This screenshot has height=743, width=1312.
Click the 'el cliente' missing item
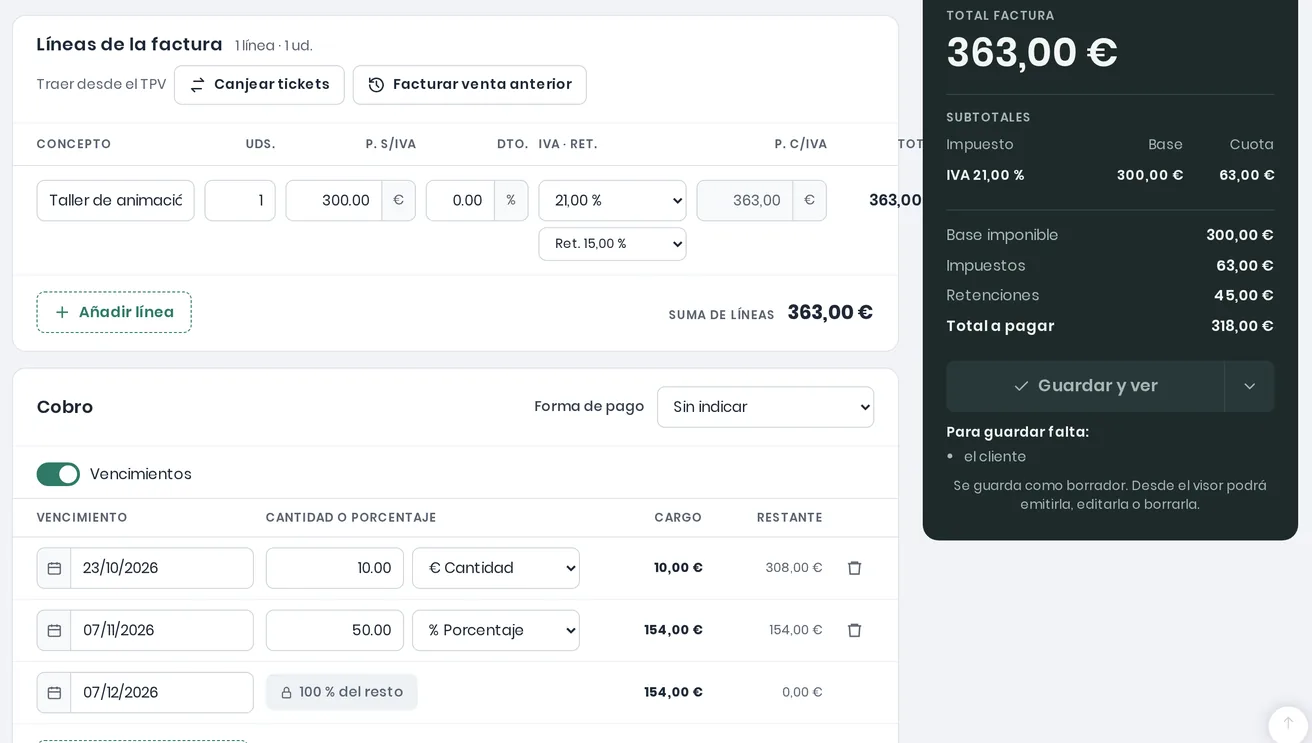(x=995, y=457)
